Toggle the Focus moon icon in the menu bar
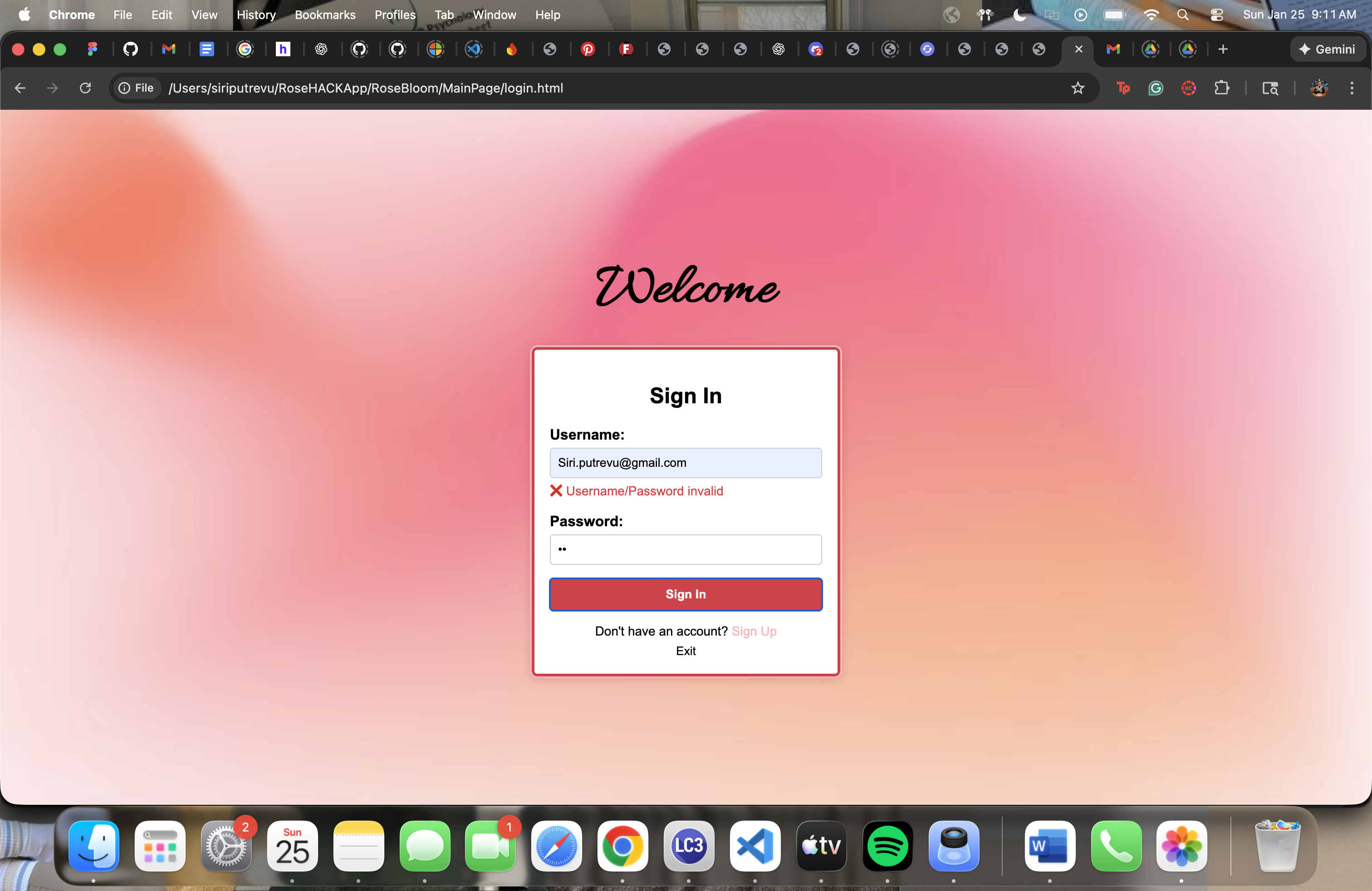Viewport: 1372px width, 891px height. click(x=1019, y=15)
